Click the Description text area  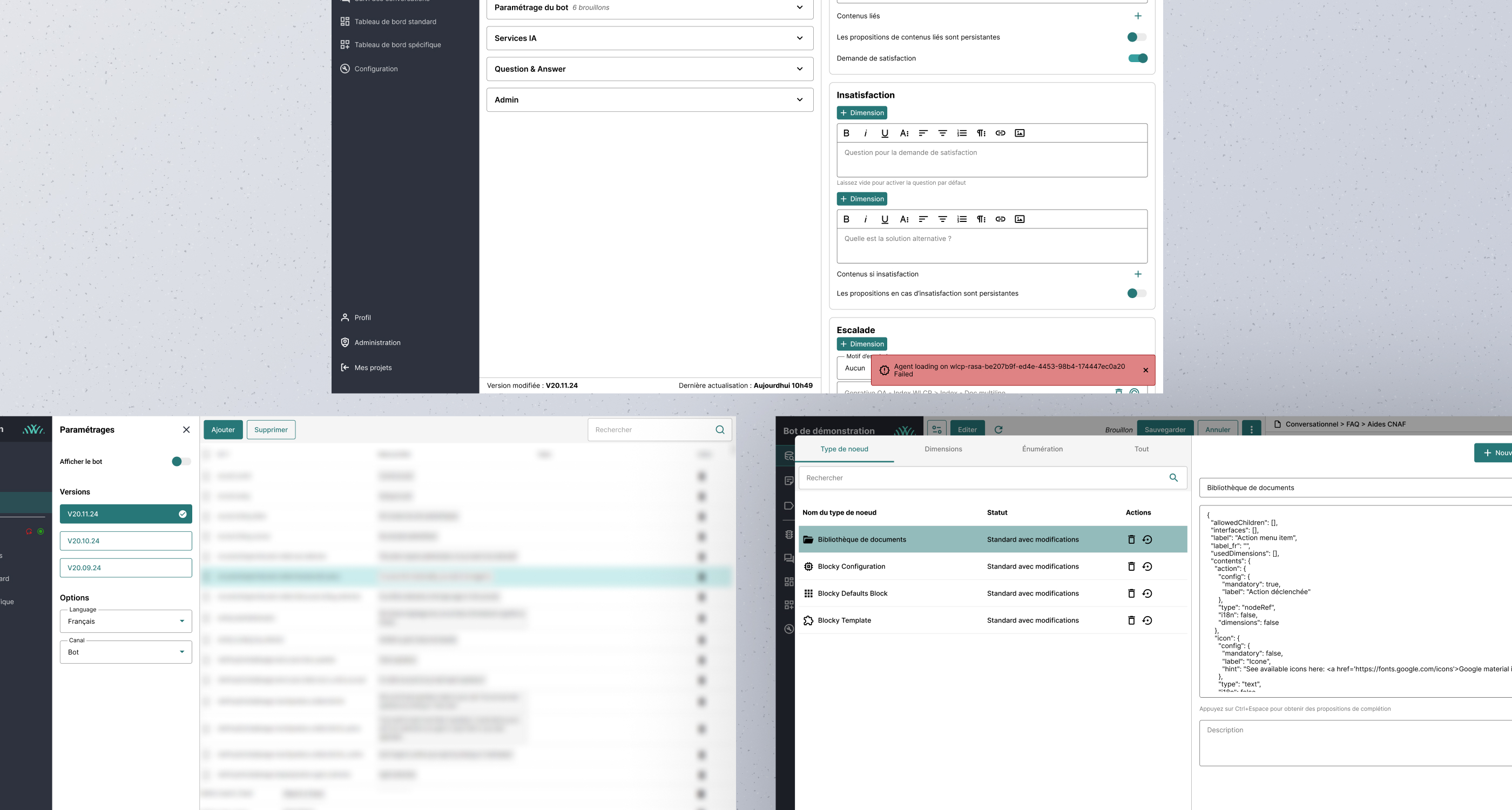tap(1356, 743)
